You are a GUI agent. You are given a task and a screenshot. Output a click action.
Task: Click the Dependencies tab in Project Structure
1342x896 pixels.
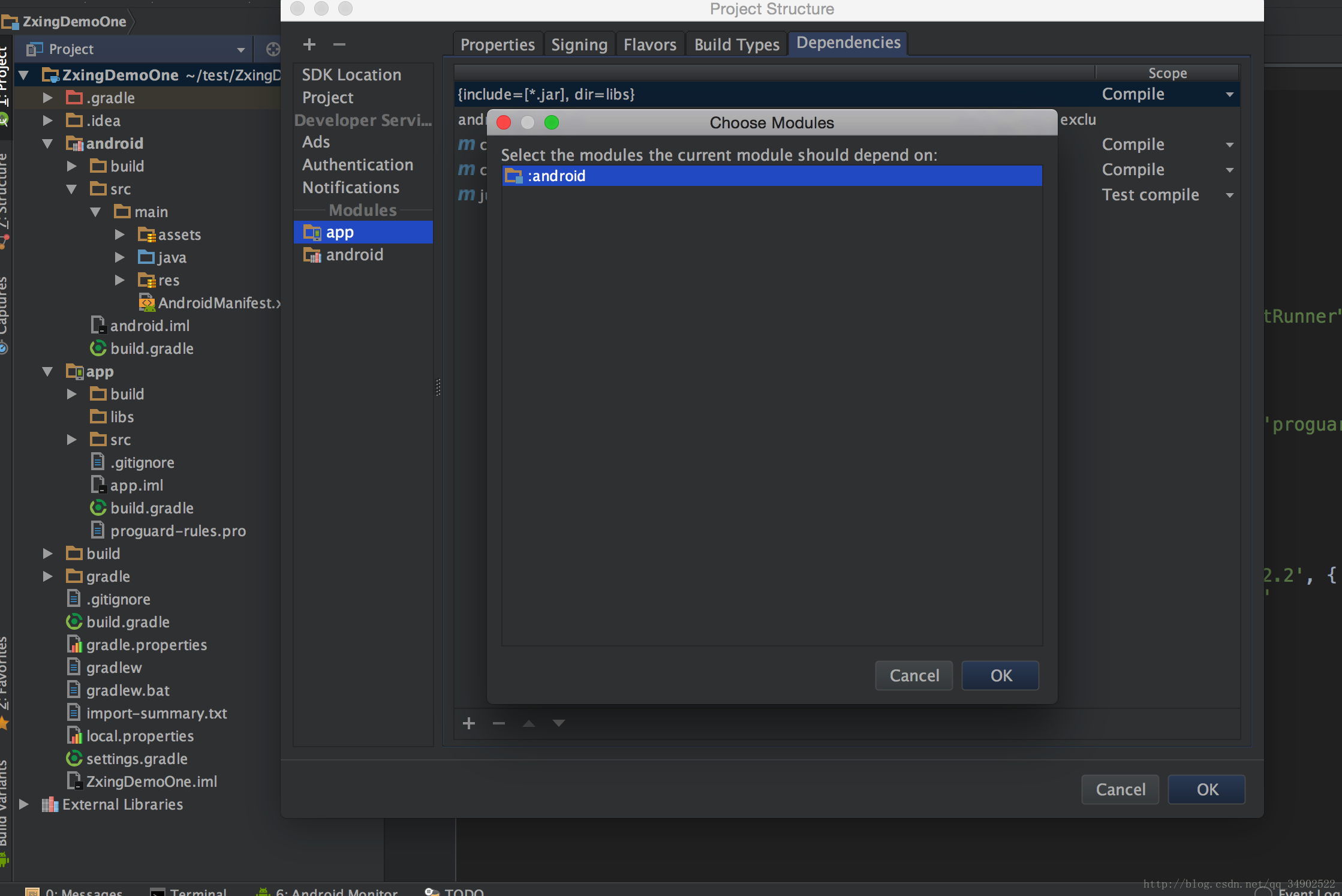click(848, 42)
